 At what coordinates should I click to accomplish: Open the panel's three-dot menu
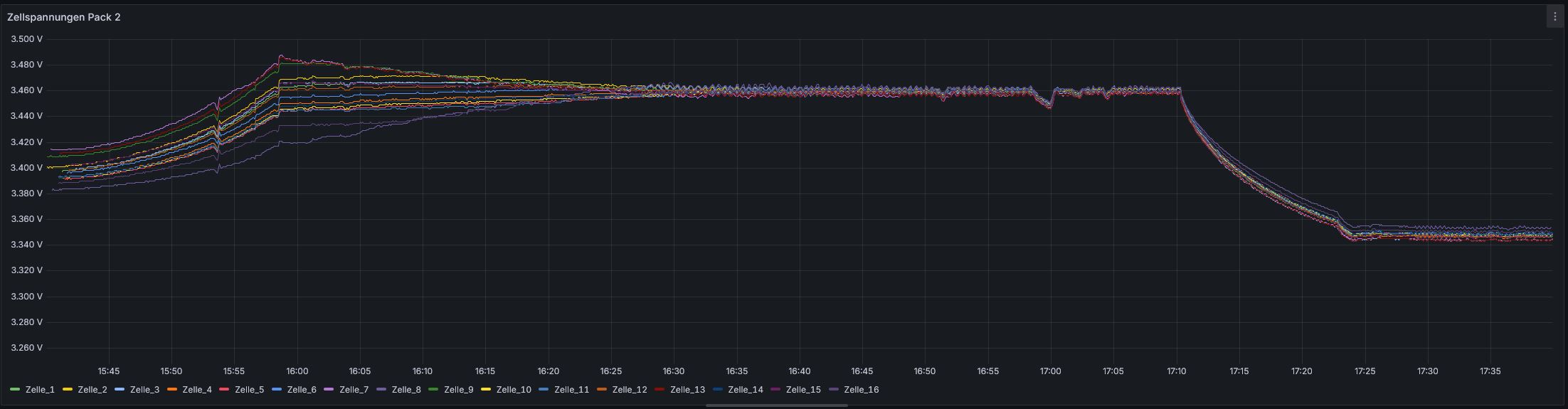click(1554, 17)
